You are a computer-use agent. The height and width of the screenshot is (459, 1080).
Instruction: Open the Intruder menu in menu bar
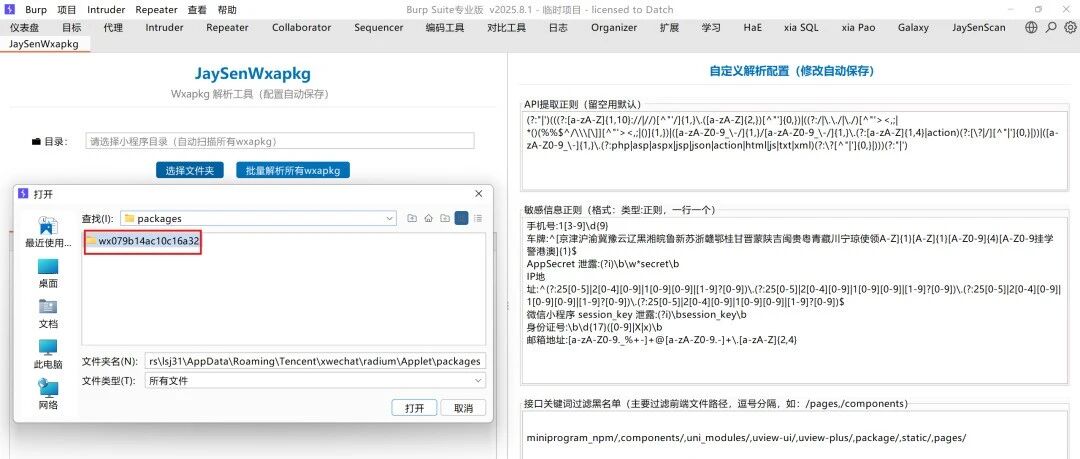(x=106, y=10)
